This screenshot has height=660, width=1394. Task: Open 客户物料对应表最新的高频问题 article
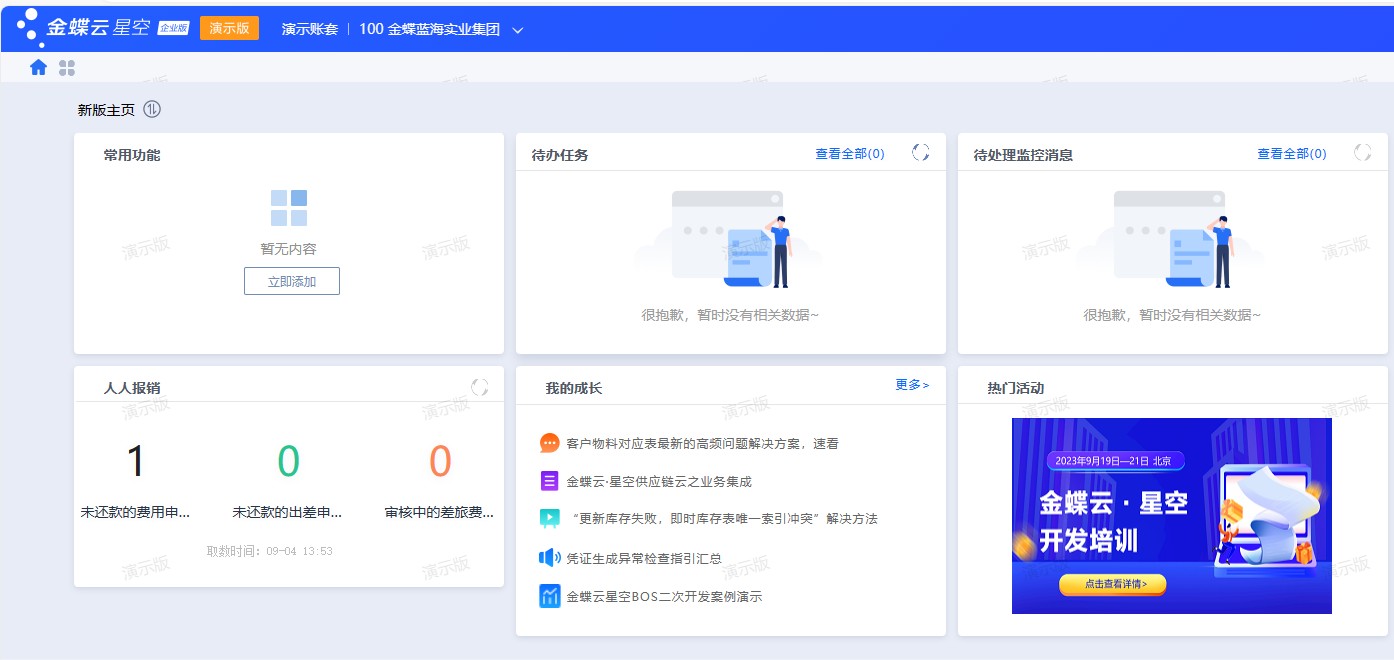point(702,443)
